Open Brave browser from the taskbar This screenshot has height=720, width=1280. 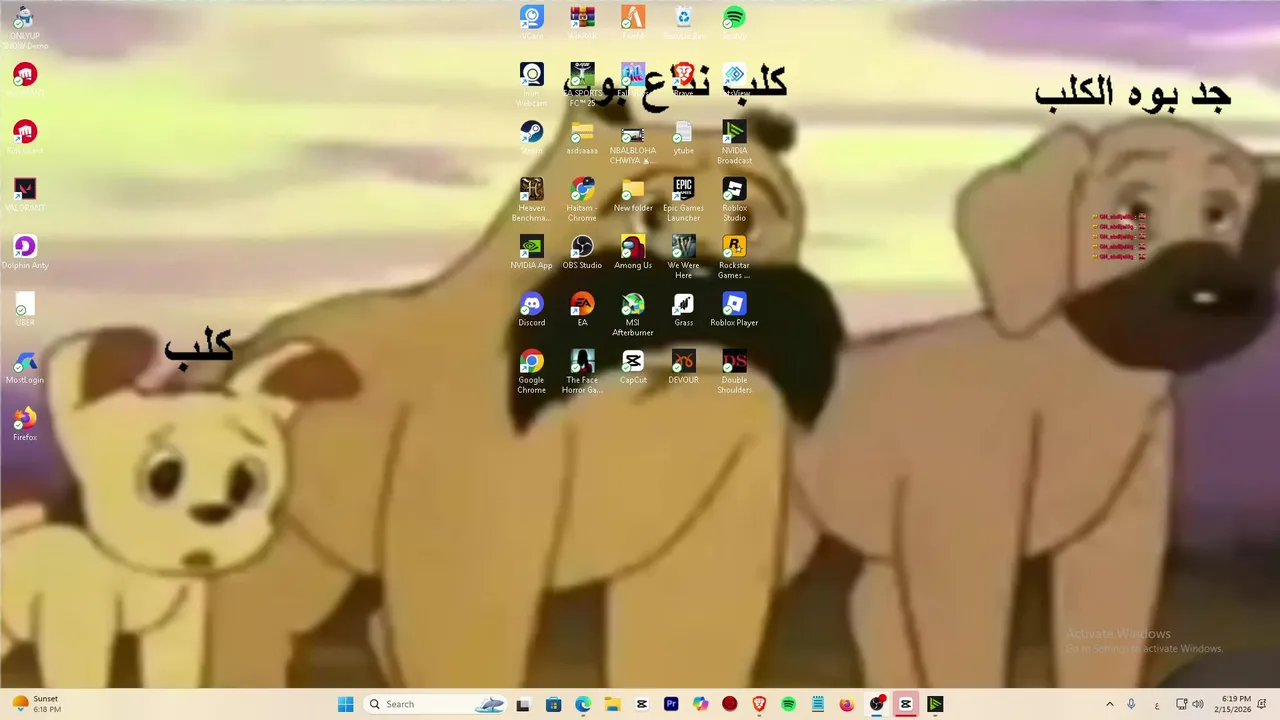tap(759, 704)
